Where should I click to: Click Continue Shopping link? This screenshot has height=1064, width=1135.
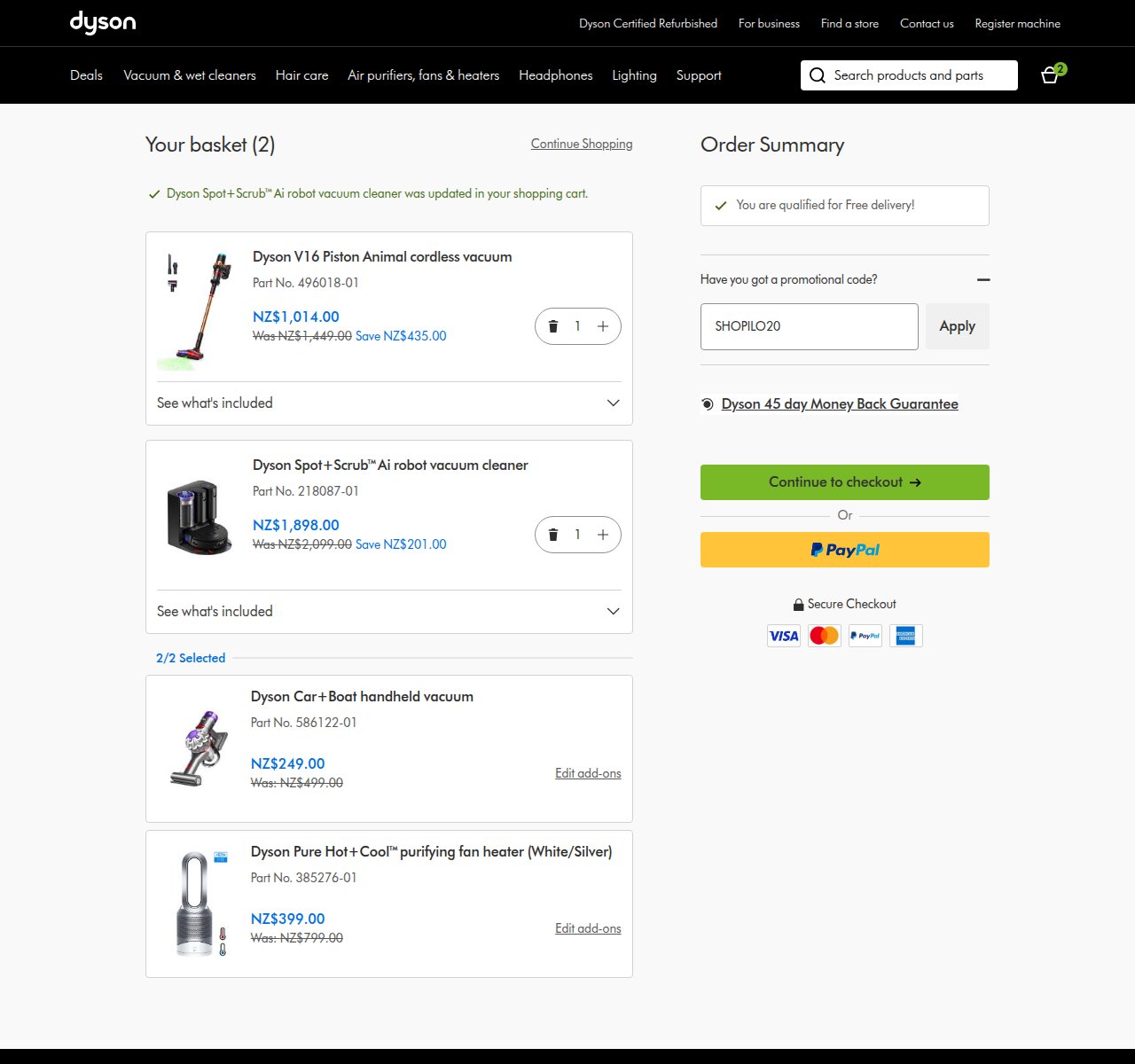pyautogui.click(x=582, y=144)
